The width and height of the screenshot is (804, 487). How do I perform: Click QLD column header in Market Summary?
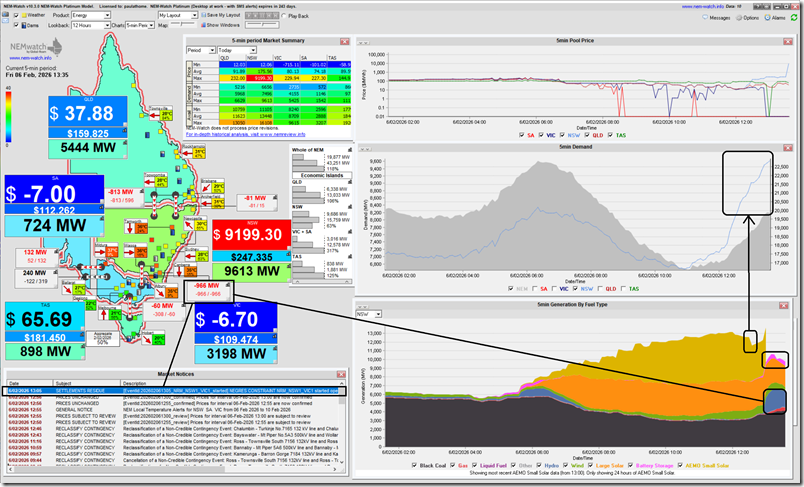click(232, 58)
